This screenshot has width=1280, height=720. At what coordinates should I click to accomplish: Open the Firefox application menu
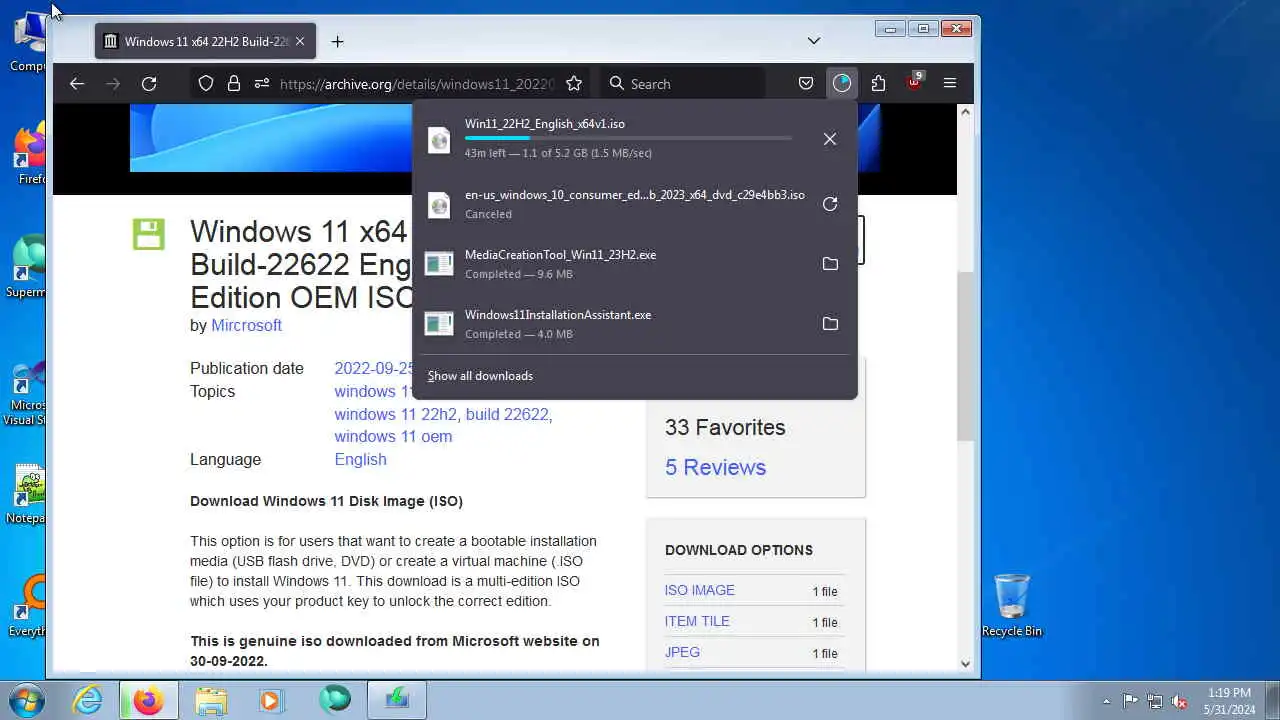click(950, 84)
